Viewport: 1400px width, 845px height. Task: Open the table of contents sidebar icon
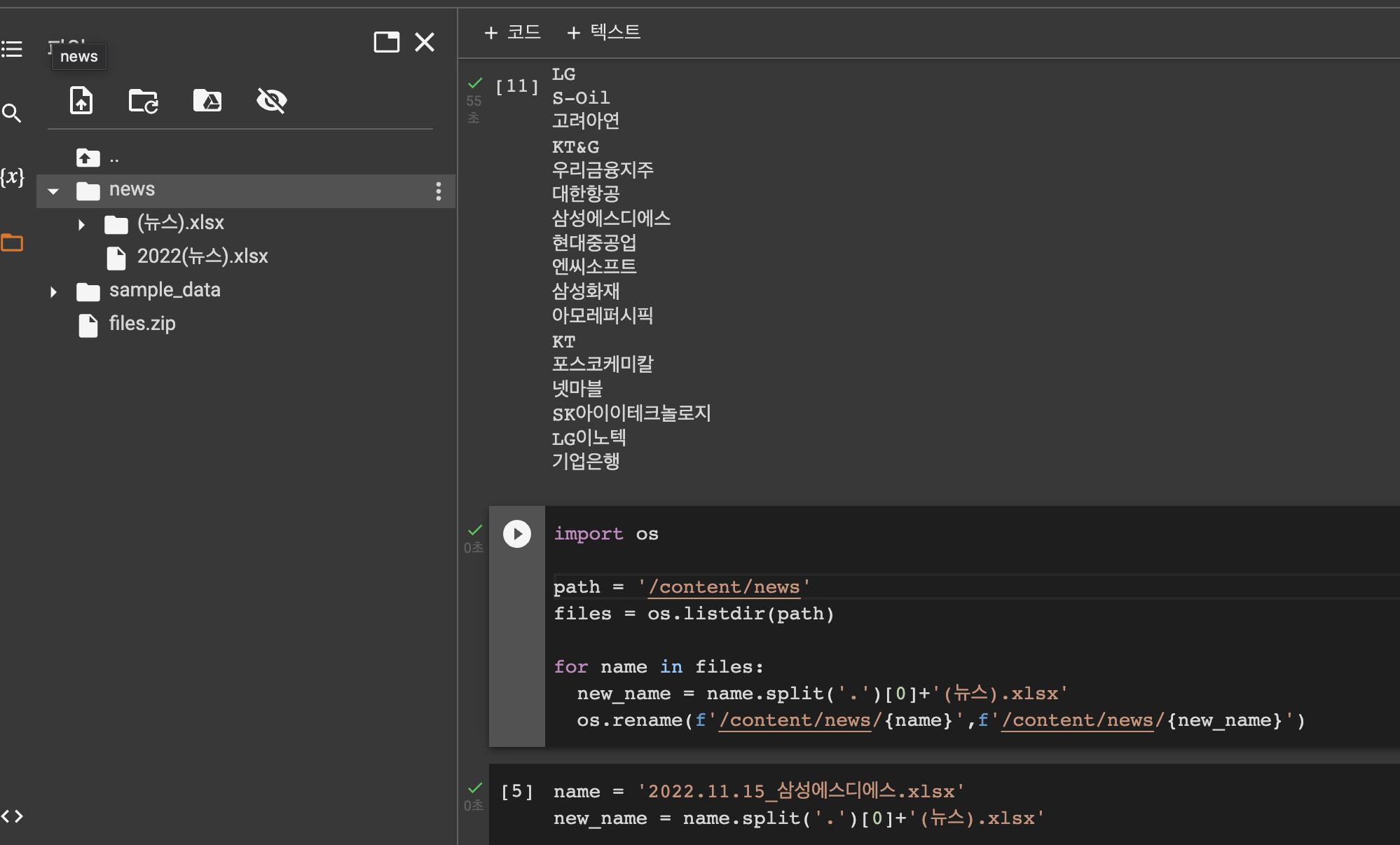click(x=12, y=49)
